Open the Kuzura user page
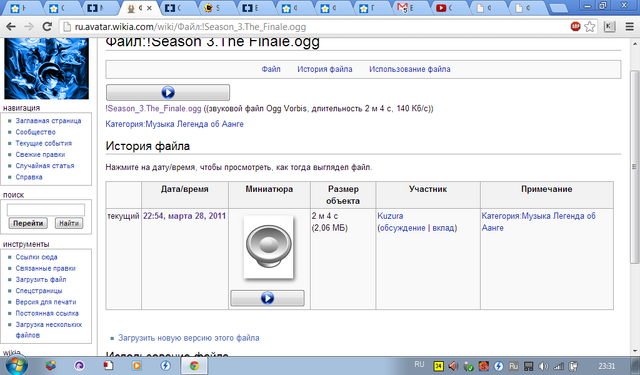This screenshot has width=640, height=375. point(390,216)
